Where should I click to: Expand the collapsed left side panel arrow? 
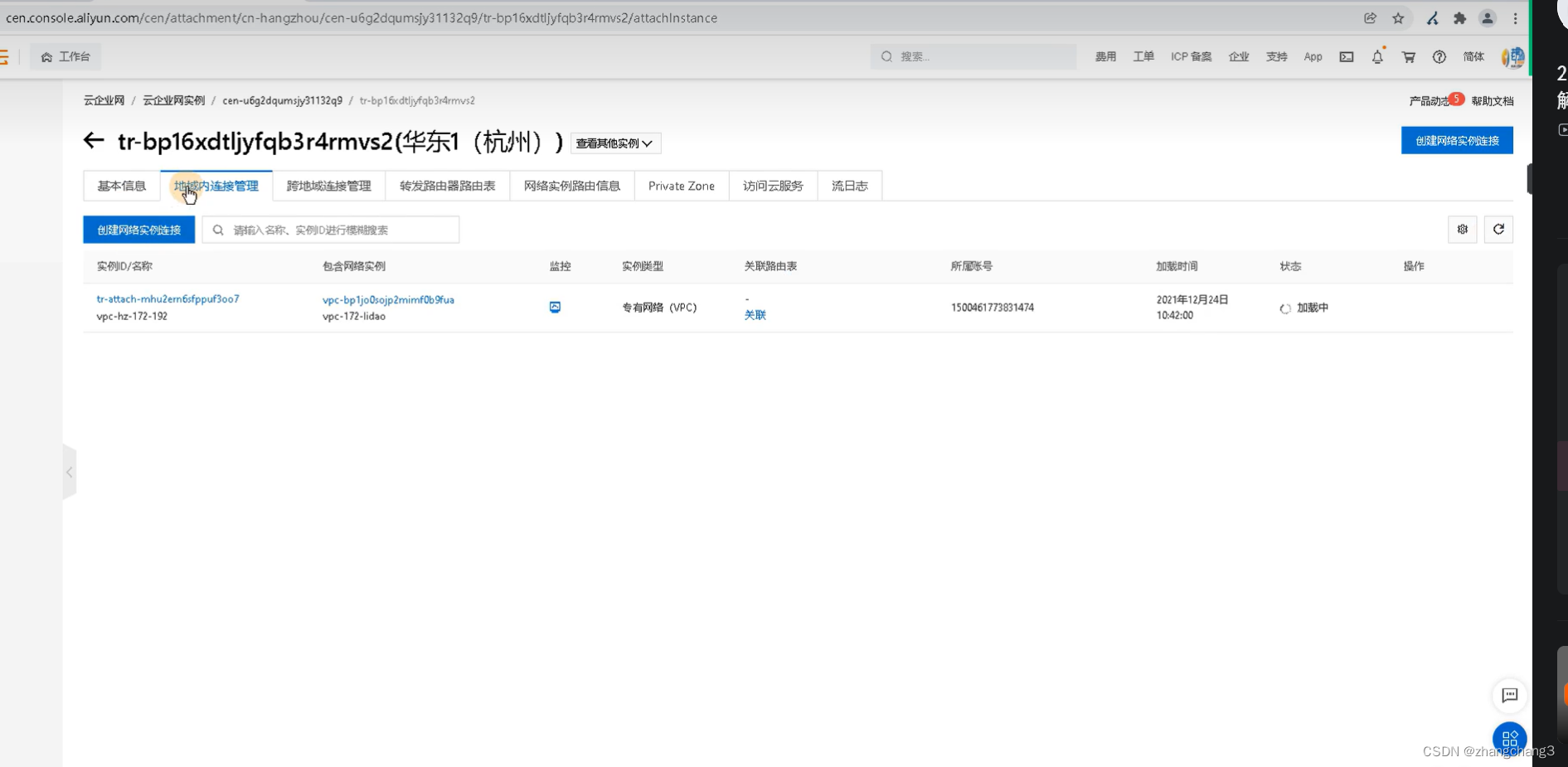70,472
